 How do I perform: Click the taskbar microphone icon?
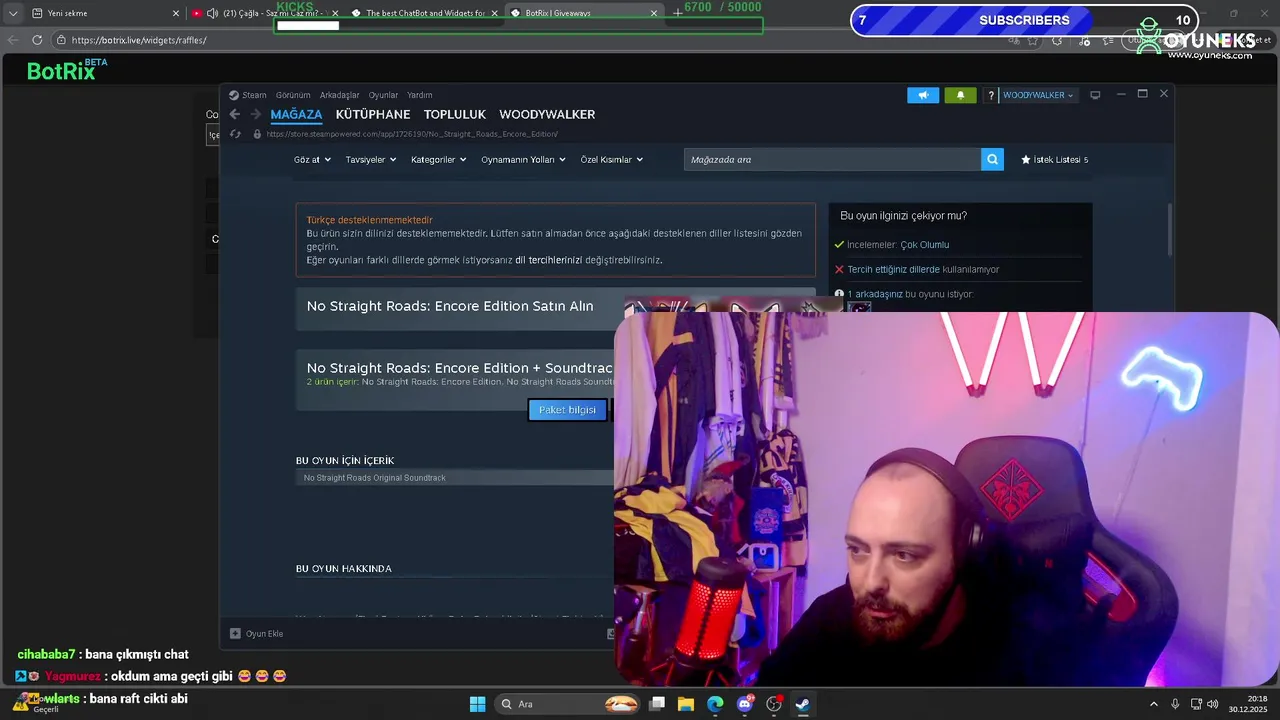1175,704
